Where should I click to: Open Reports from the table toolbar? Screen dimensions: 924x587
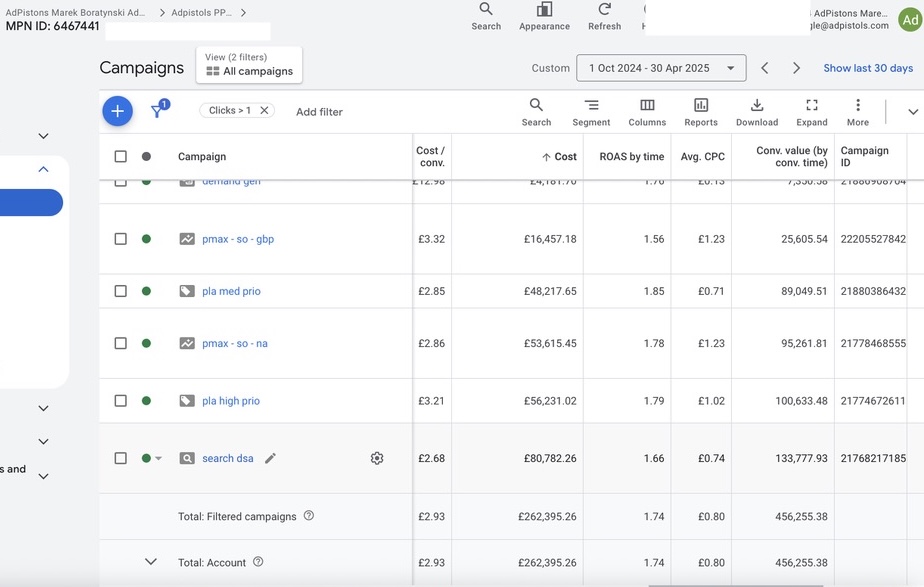(701, 112)
